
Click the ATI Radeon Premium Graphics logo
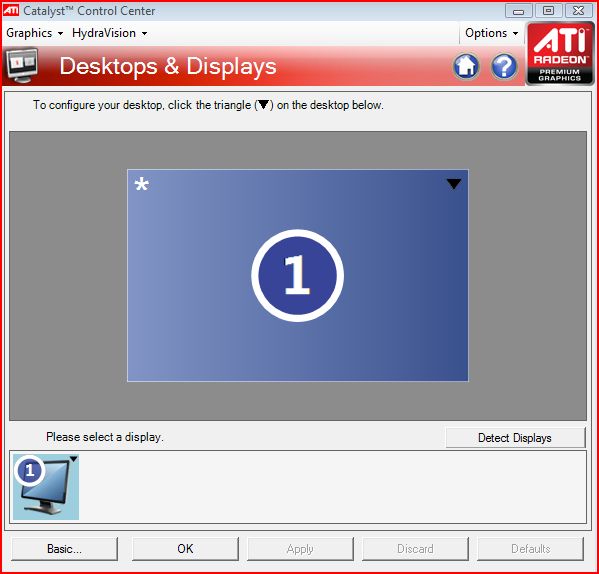click(560, 53)
